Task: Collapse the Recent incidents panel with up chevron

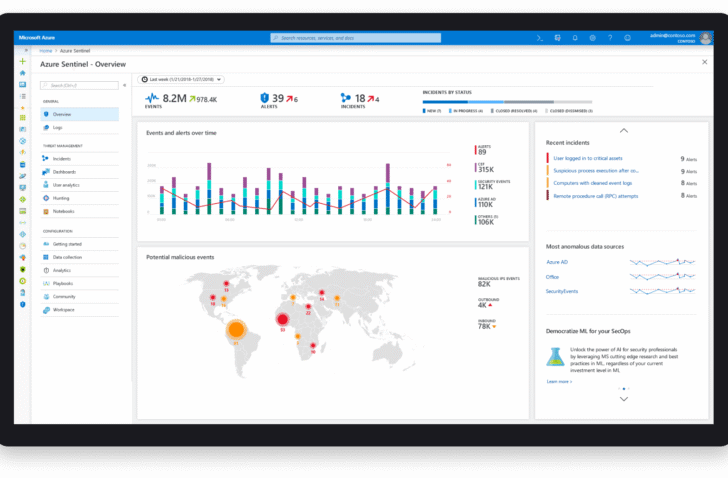Action: 624,131
